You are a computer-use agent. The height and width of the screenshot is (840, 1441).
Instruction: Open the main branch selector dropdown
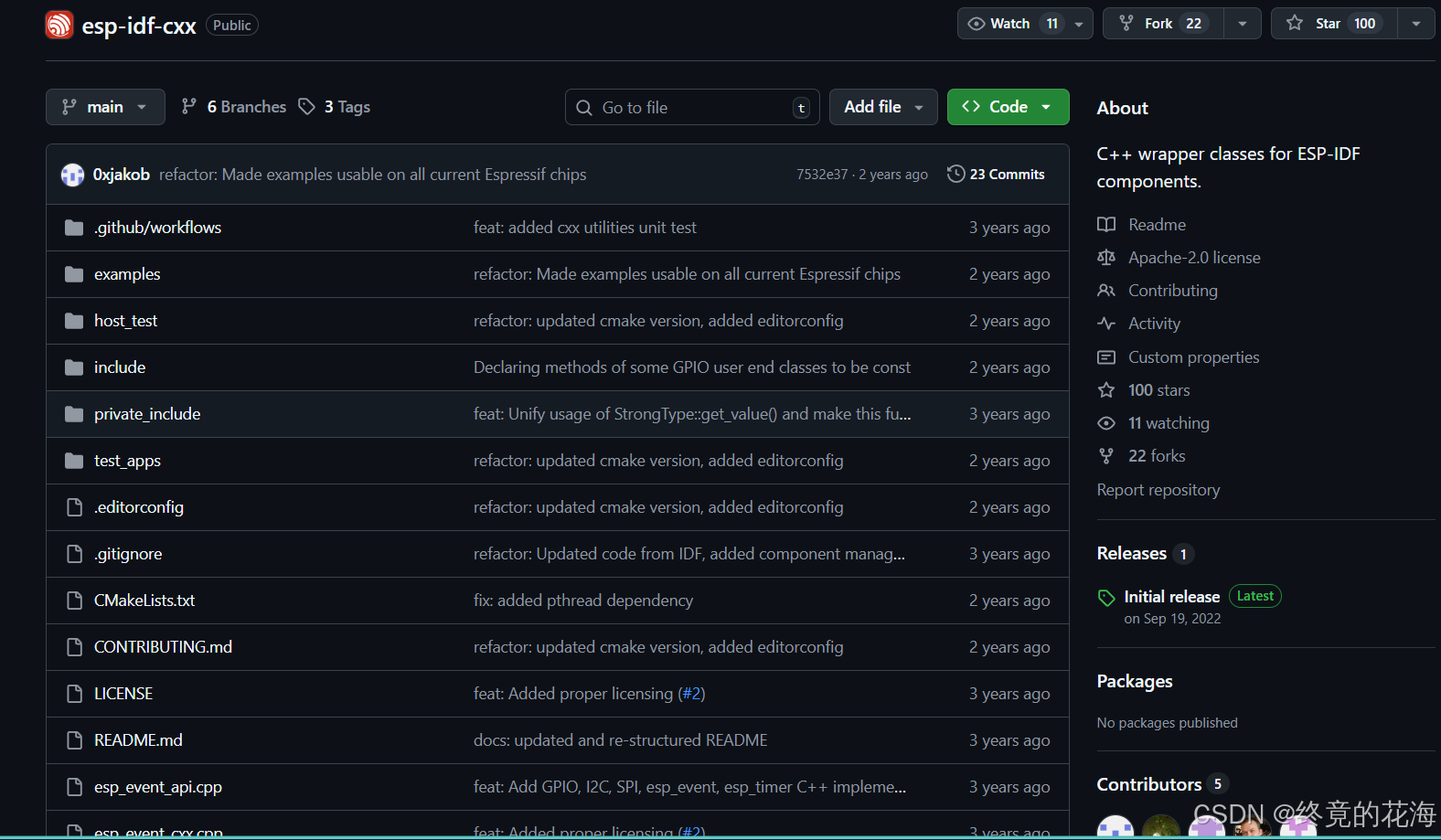pyautogui.click(x=105, y=107)
